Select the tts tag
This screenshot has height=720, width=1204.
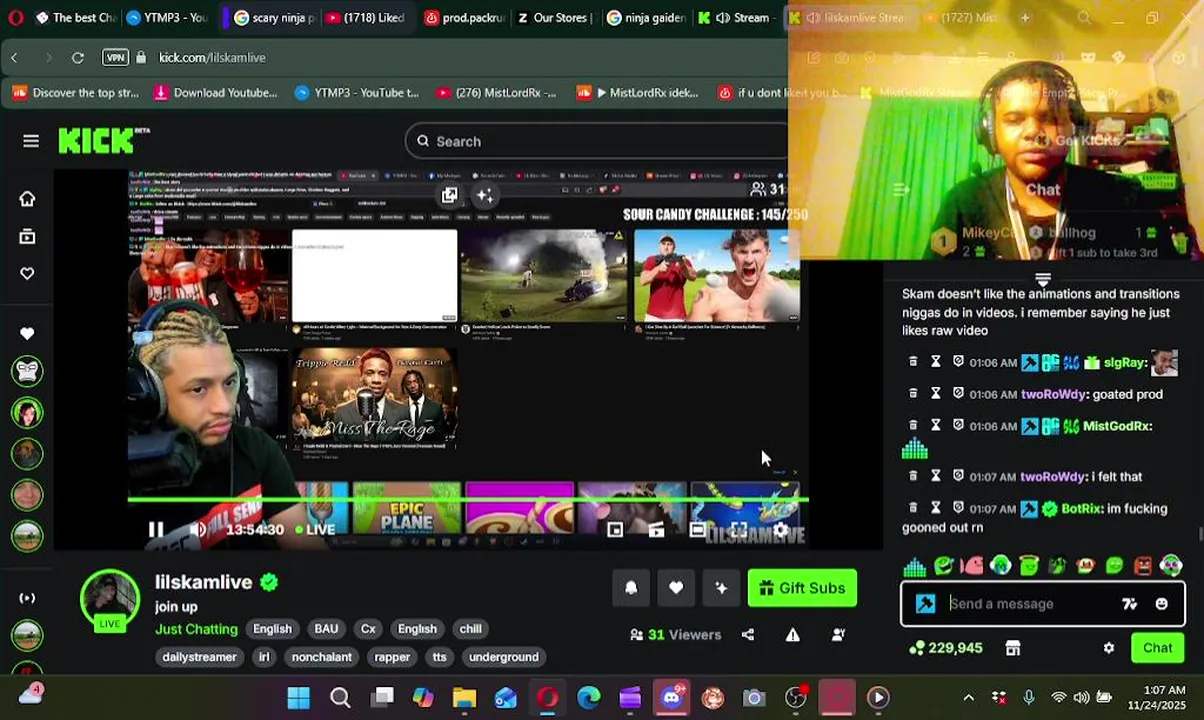pos(439,657)
